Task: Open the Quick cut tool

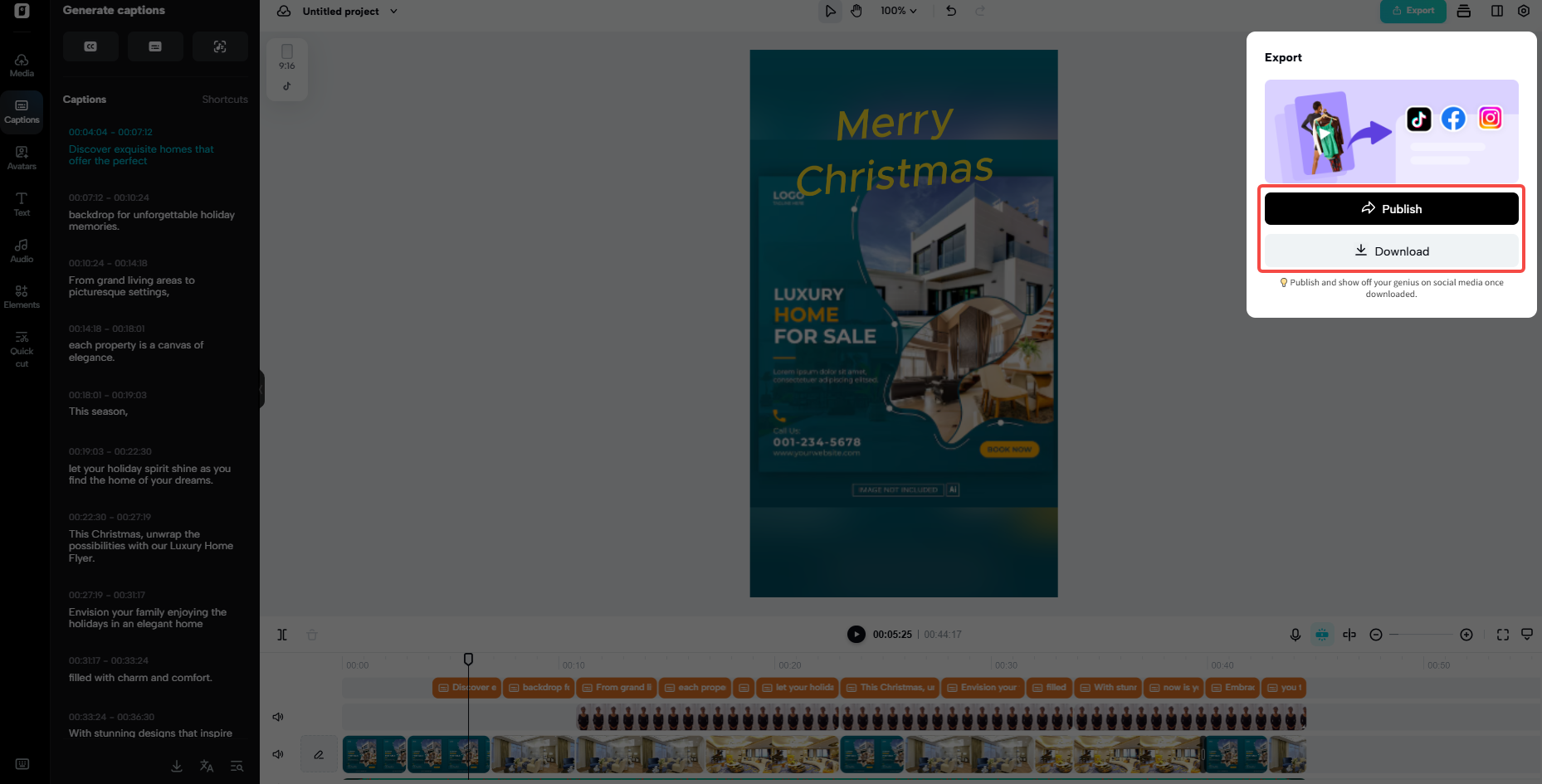Action: 22,349
